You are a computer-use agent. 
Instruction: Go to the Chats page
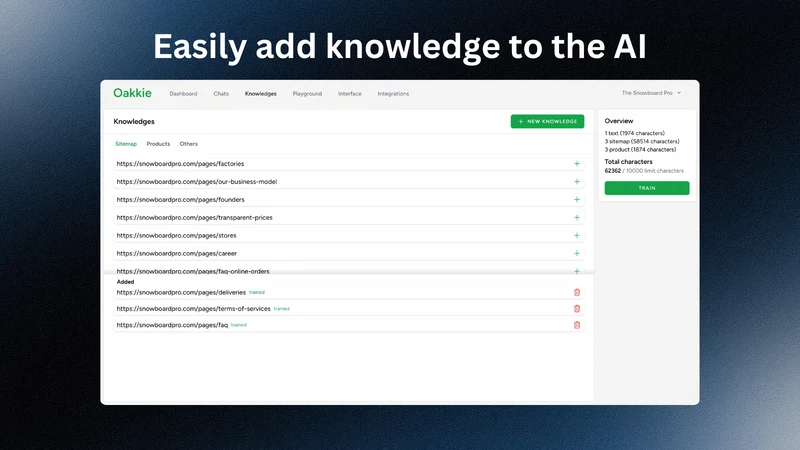[x=221, y=94]
